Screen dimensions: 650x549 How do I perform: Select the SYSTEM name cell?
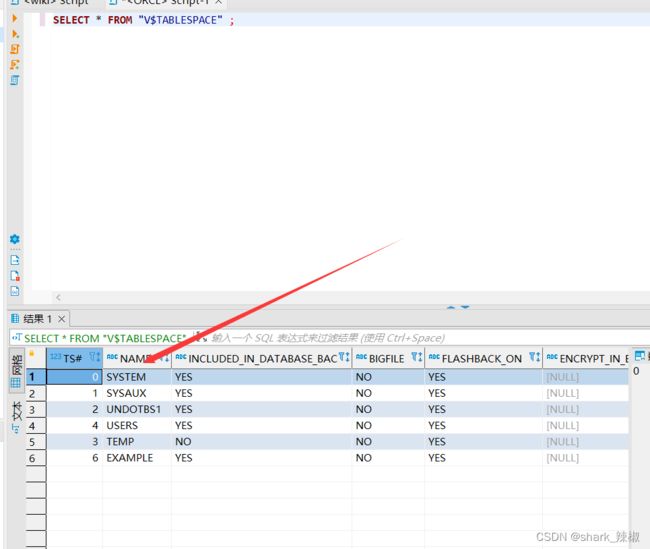(x=137, y=377)
